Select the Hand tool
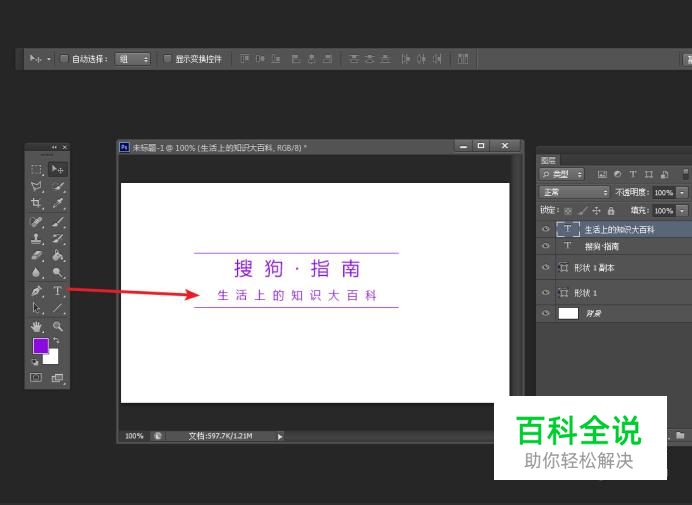The height and width of the screenshot is (505, 692). pos(36,327)
